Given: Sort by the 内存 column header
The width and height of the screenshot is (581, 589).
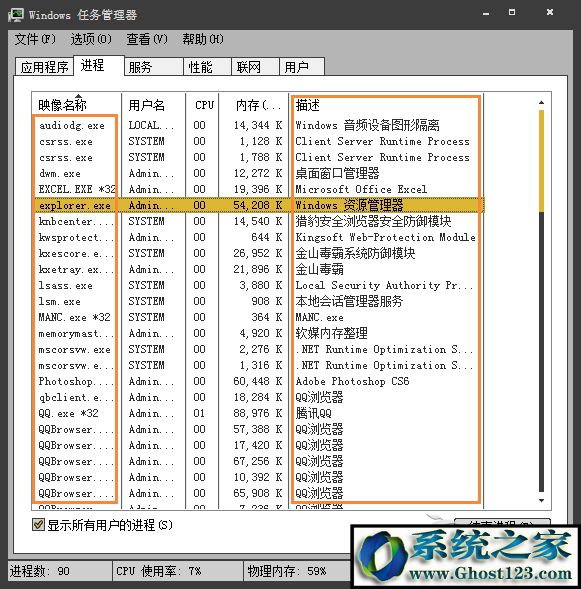Looking at the screenshot, I should (x=254, y=105).
